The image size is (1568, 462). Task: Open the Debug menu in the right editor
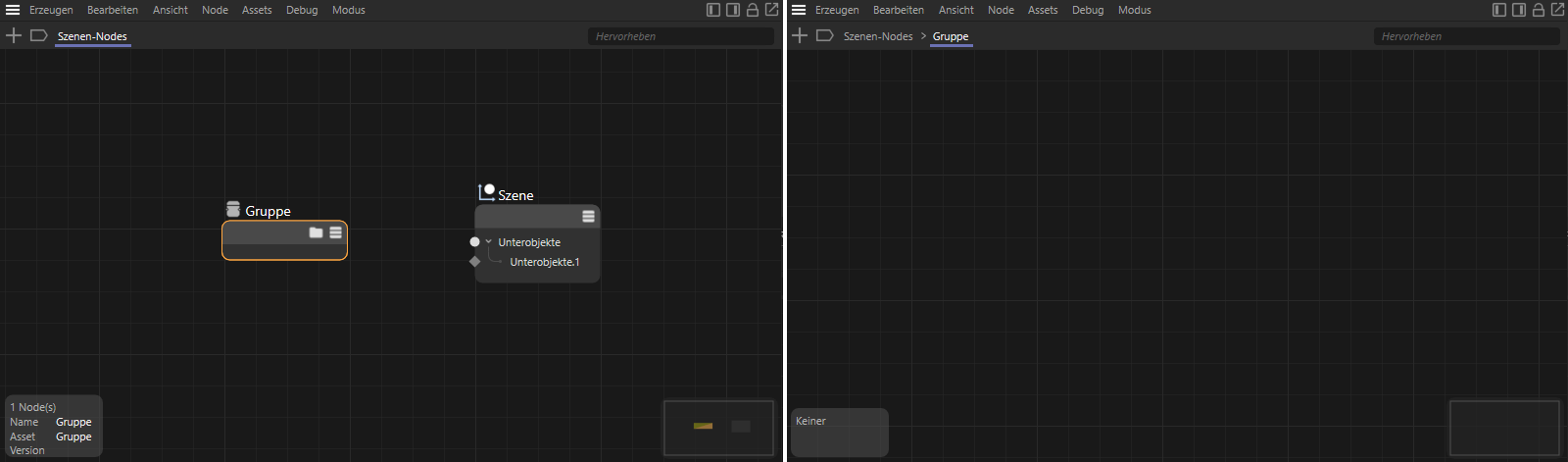point(1088,10)
